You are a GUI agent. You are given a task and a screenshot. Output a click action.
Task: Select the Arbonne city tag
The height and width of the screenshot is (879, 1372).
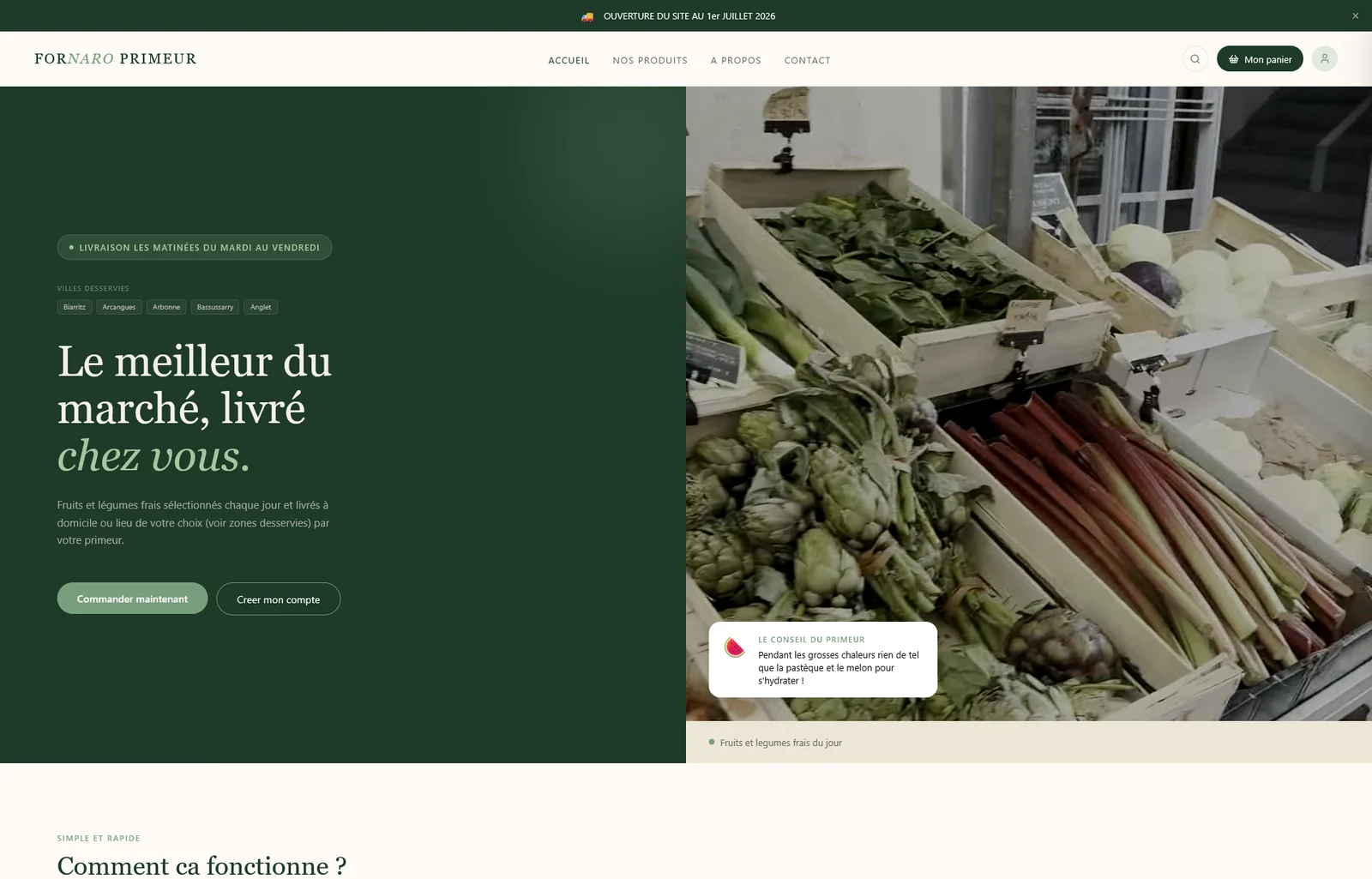[166, 307]
